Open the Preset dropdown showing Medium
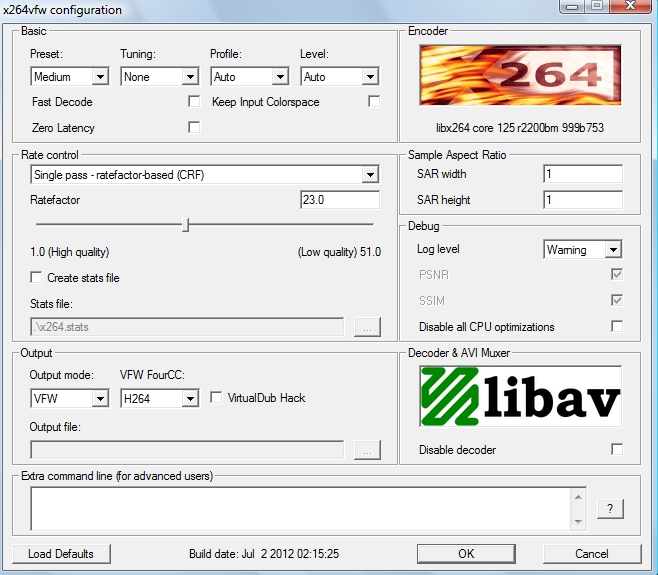 tap(70, 77)
